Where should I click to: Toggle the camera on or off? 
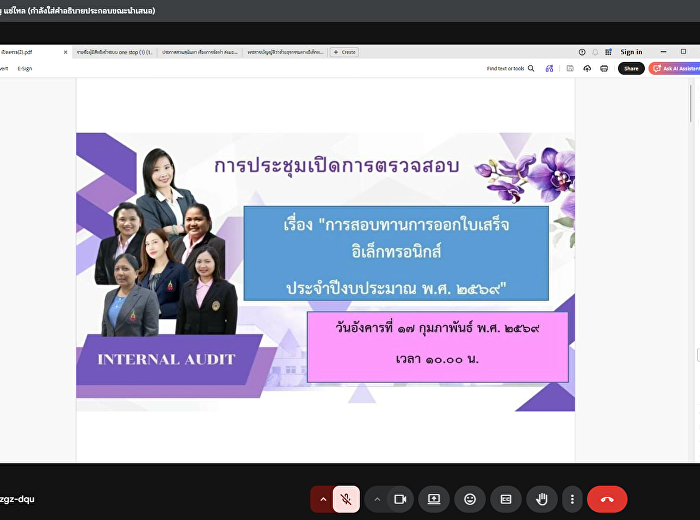[x=400, y=499]
